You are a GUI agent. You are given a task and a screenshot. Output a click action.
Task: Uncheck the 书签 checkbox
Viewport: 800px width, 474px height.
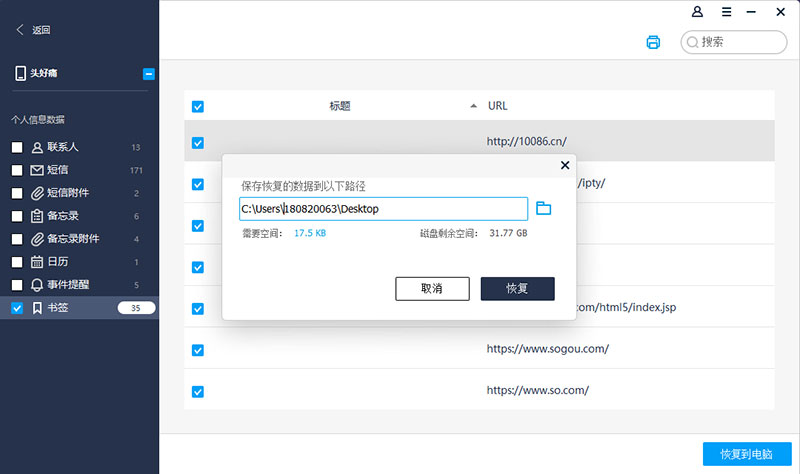(x=17, y=308)
